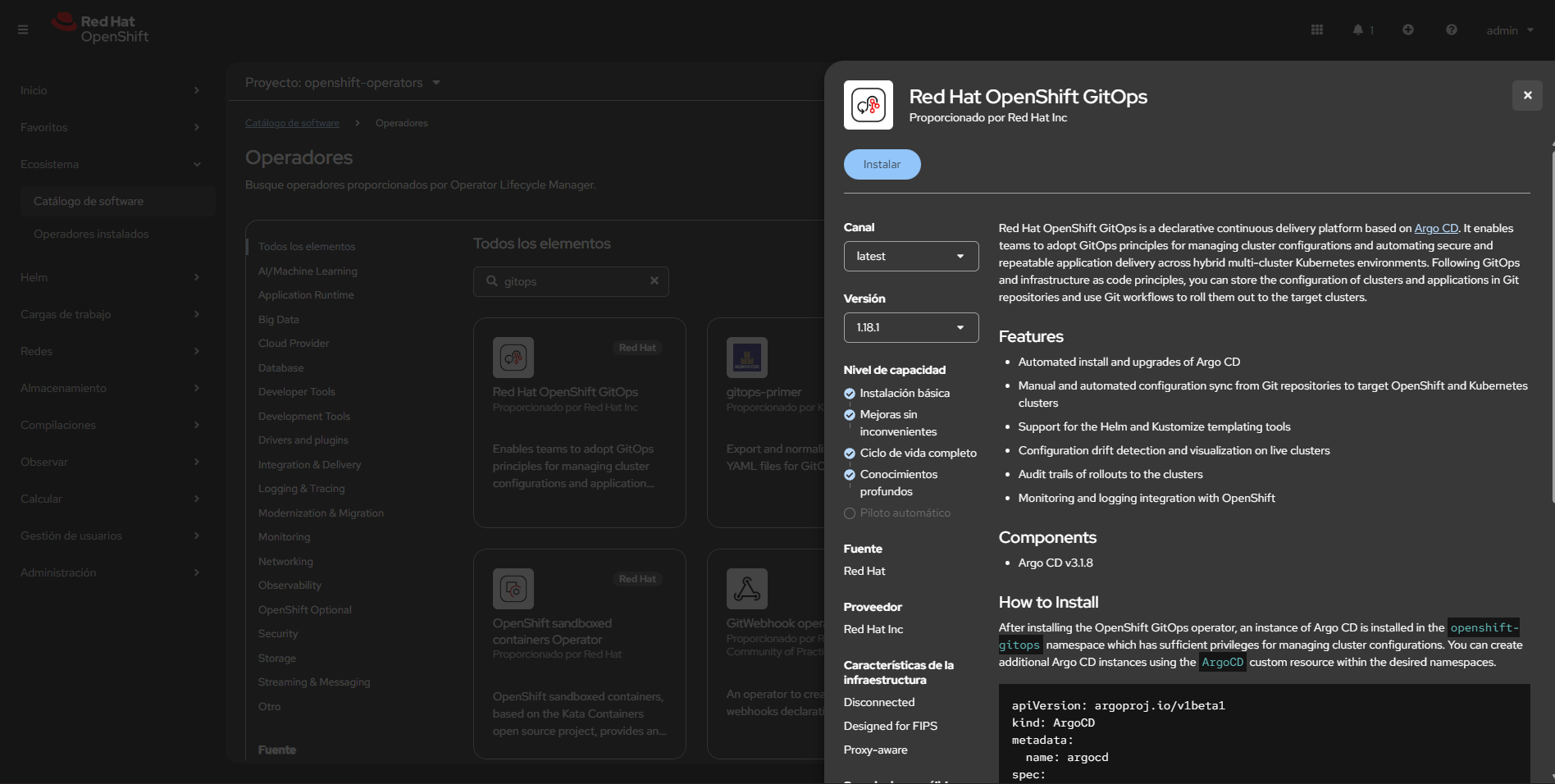Click the Instalar button
This screenshot has width=1555, height=784.
pos(882,164)
